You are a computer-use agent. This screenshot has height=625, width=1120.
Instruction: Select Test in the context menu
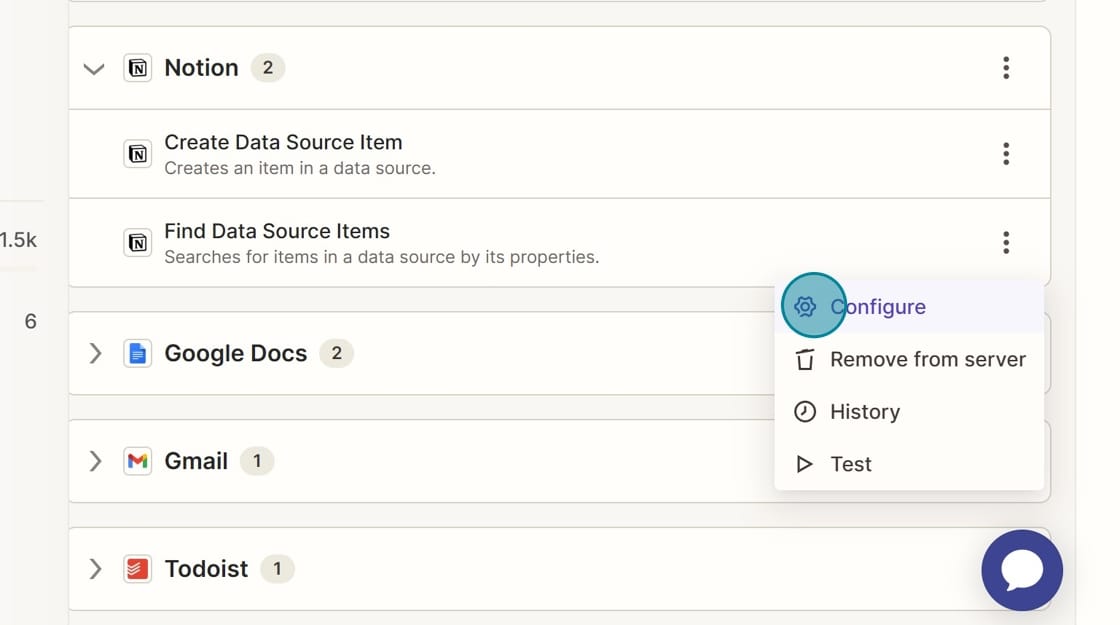click(x=850, y=464)
